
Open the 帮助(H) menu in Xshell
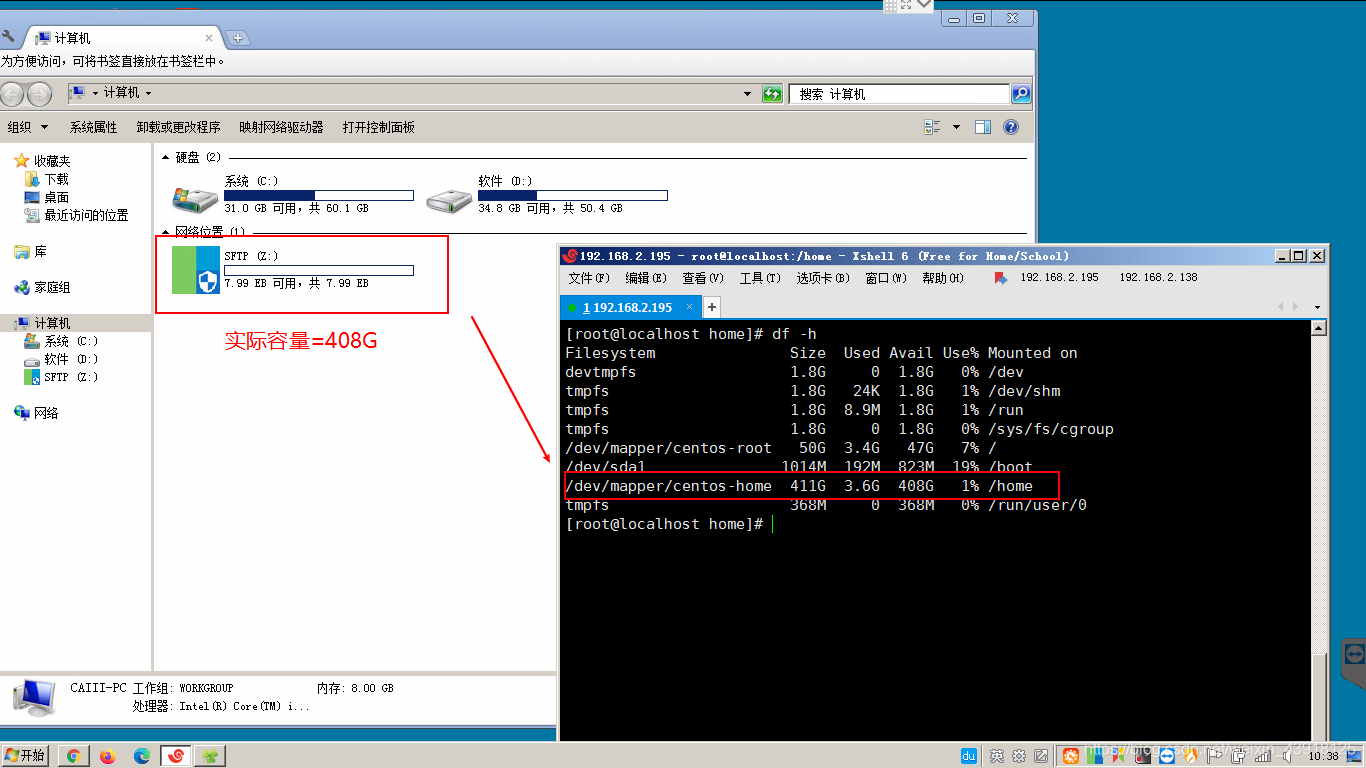coord(943,278)
